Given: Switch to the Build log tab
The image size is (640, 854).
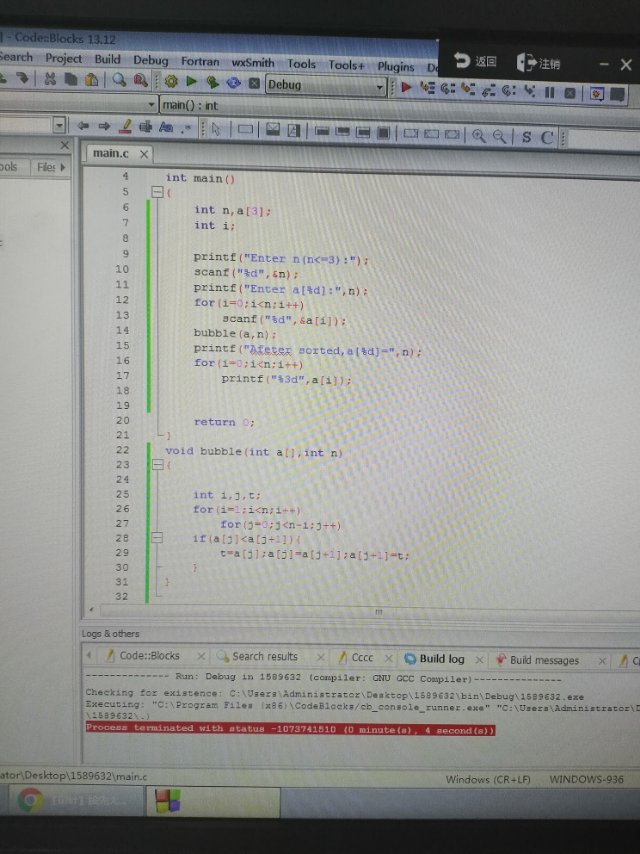Looking at the screenshot, I should [441, 659].
